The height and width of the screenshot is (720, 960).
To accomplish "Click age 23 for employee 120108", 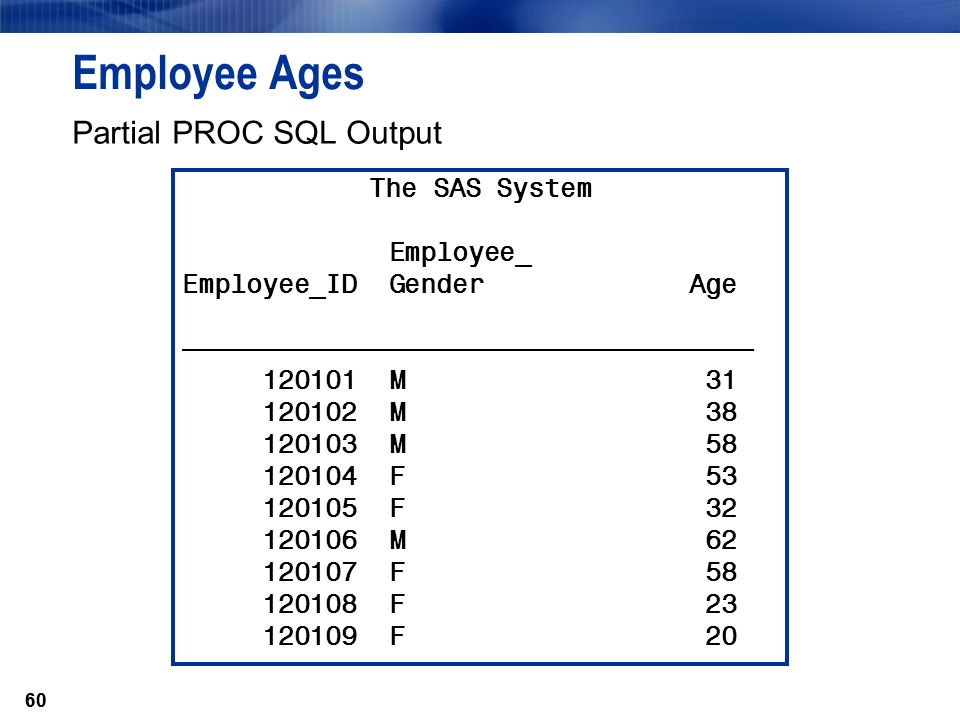I will pos(721,604).
